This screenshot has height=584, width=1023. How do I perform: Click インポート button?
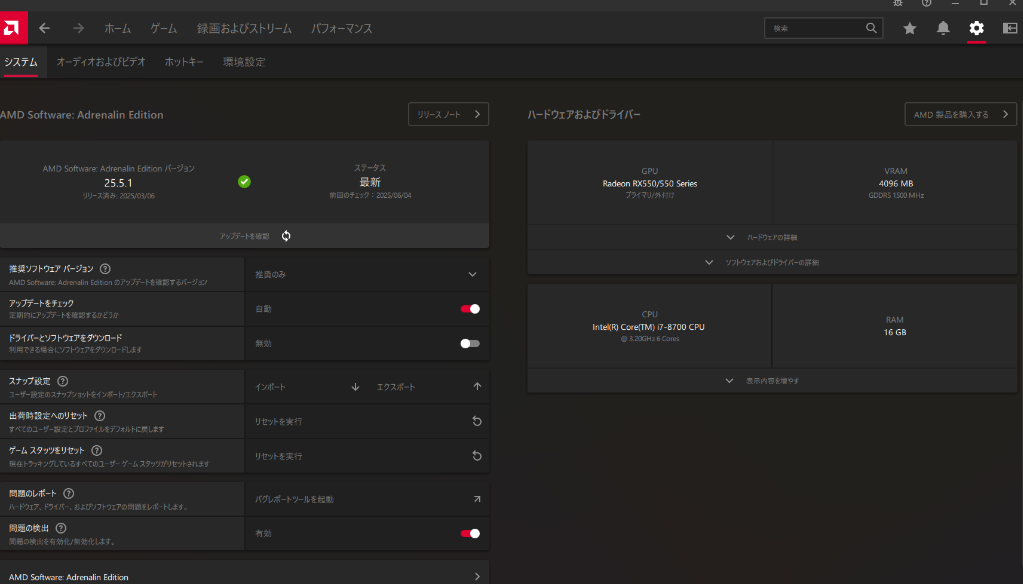[x=305, y=387]
